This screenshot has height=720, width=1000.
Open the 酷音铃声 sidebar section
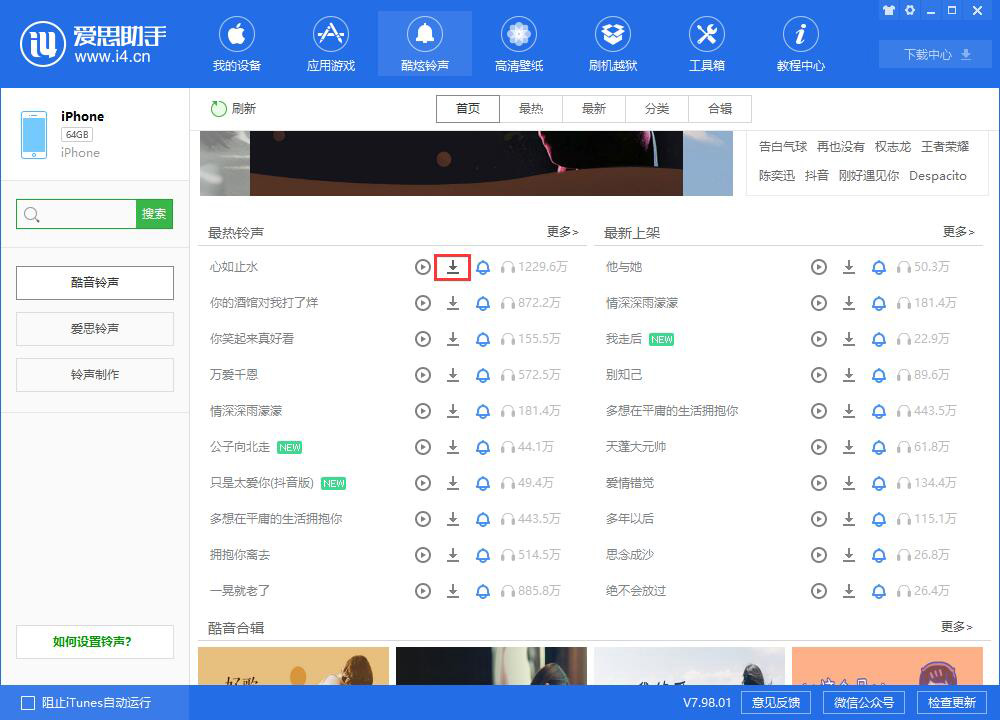pyautogui.click(x=94, y=283)
